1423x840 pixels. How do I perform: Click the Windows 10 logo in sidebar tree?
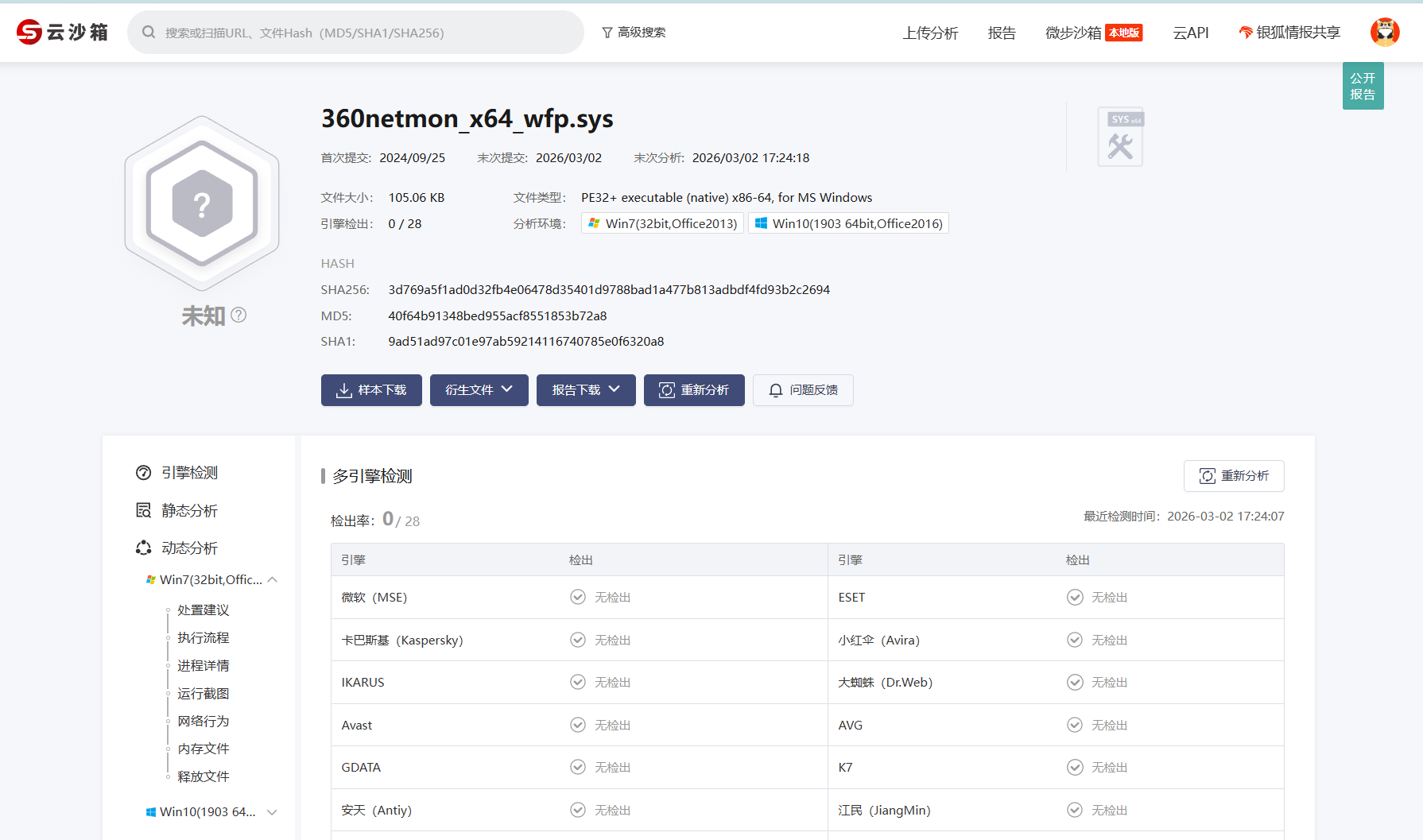point(151,811)
